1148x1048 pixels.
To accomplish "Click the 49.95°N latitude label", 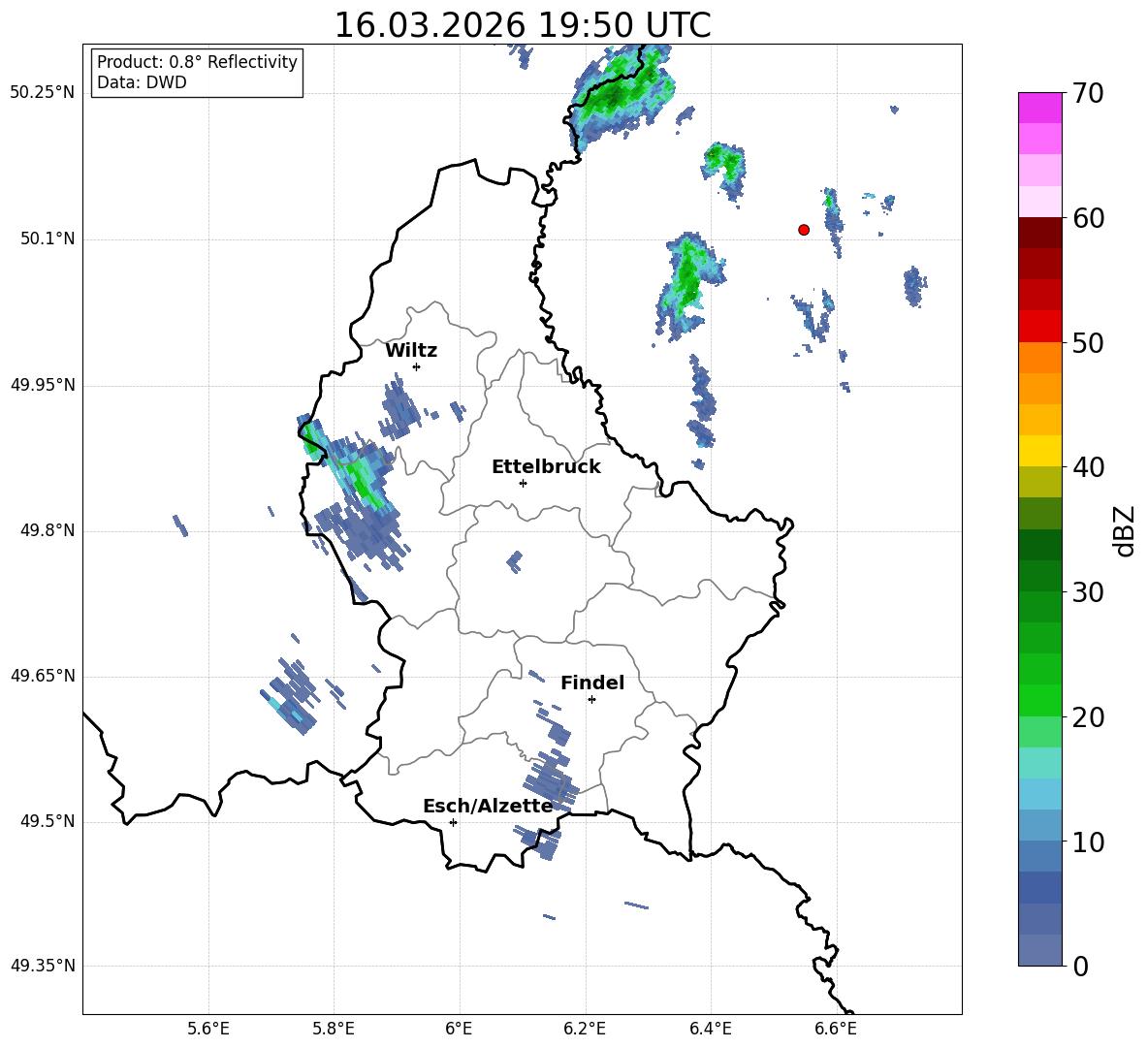I will point(43,385).
